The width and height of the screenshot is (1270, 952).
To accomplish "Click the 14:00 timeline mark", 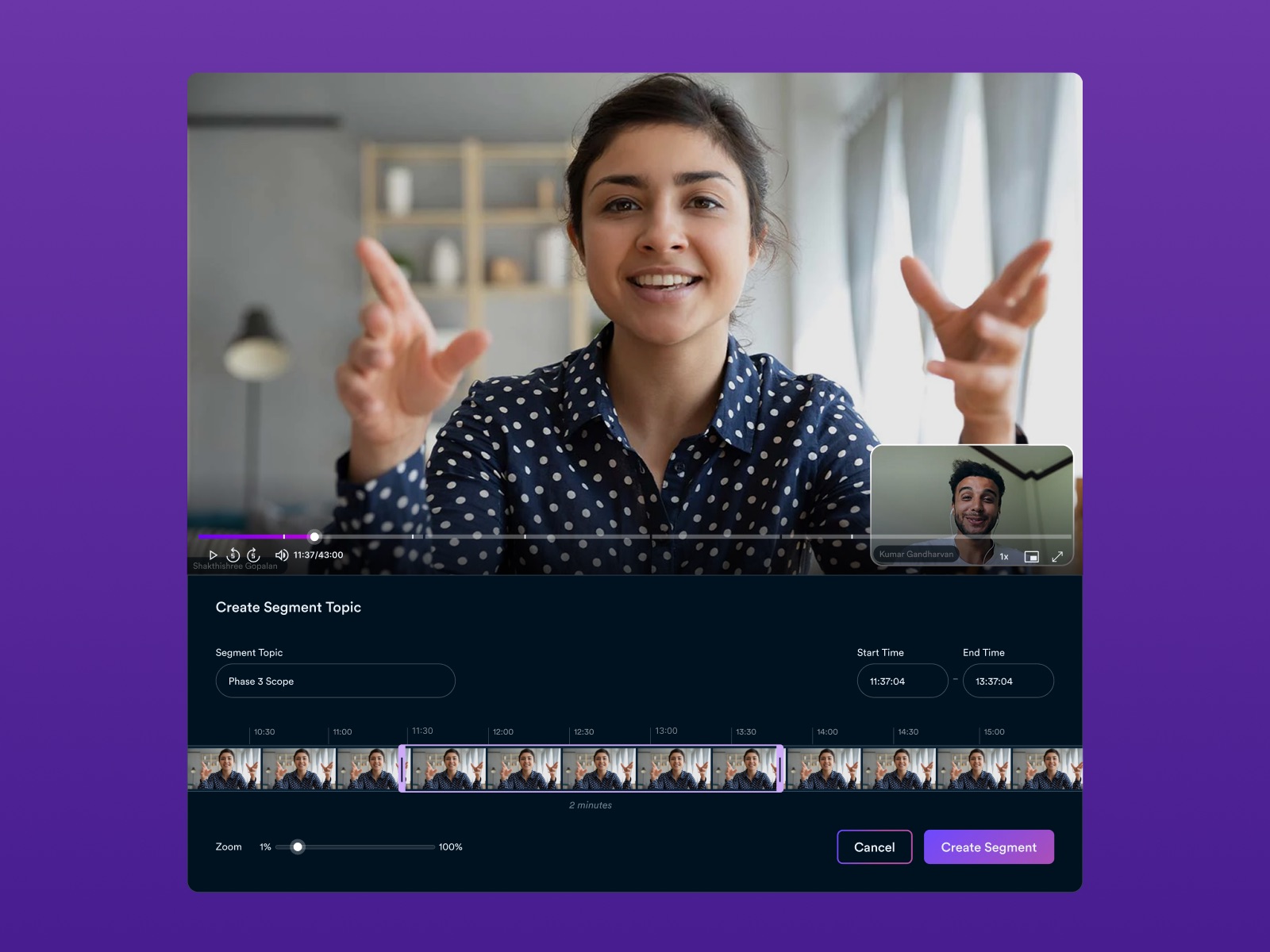I will click(x=827, y=732).
